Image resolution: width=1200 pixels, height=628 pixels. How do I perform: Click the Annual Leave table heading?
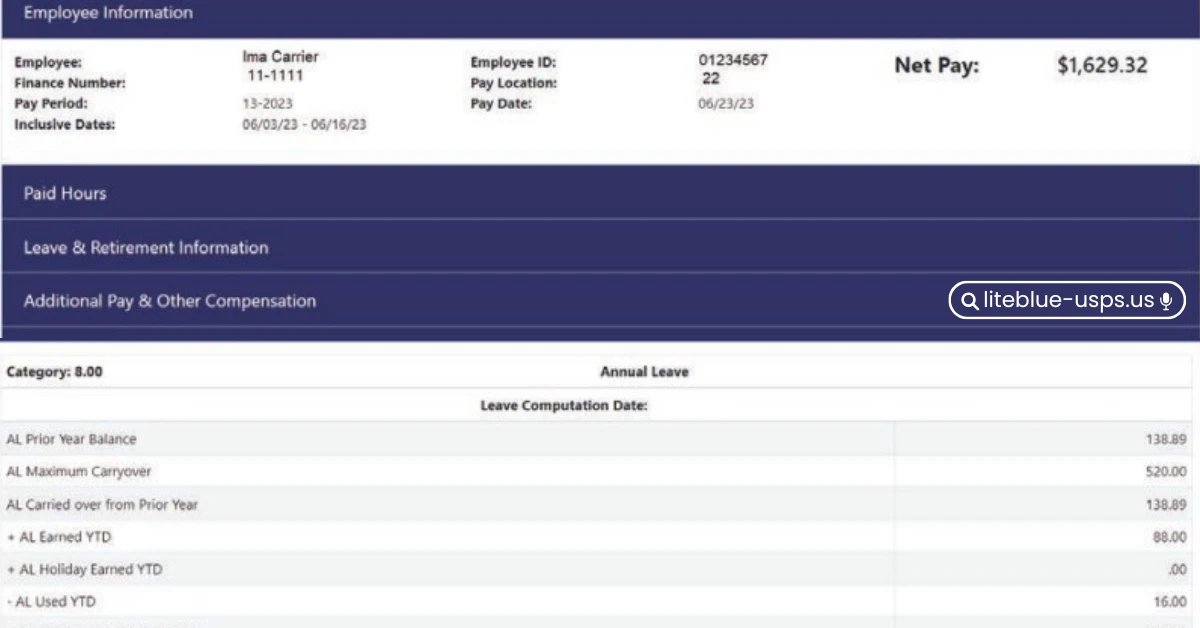tap(644, 372)
